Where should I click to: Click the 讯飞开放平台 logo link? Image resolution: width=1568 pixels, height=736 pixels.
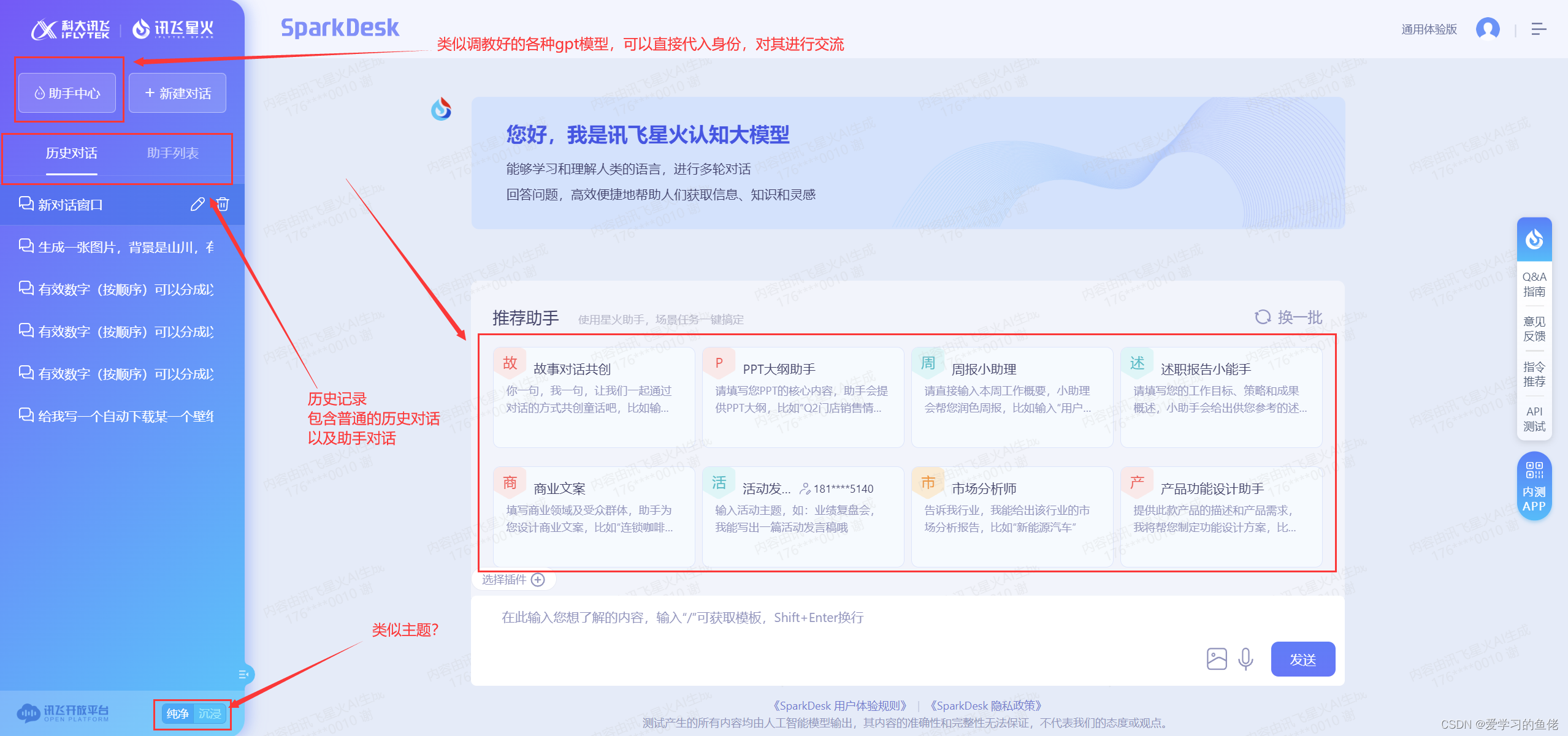tap(63, 713)
